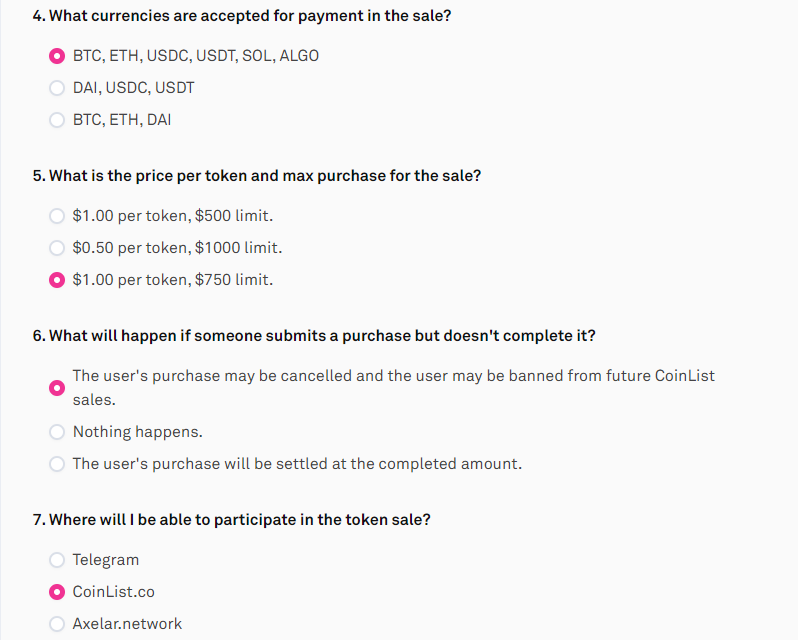Pick Telegram as the sale location
Image resolution: width=798 pixels, height=640 pixels.
(56, 560)
